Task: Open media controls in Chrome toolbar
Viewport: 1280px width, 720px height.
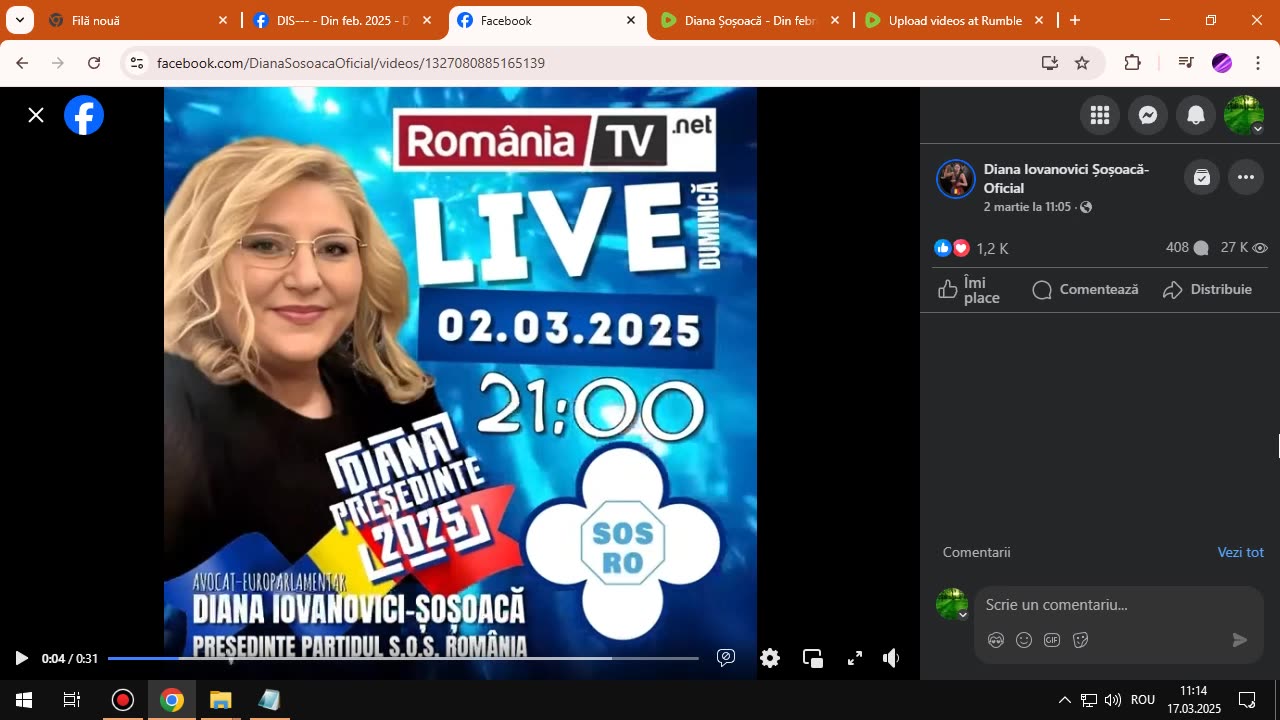Action: (1186, 63)
